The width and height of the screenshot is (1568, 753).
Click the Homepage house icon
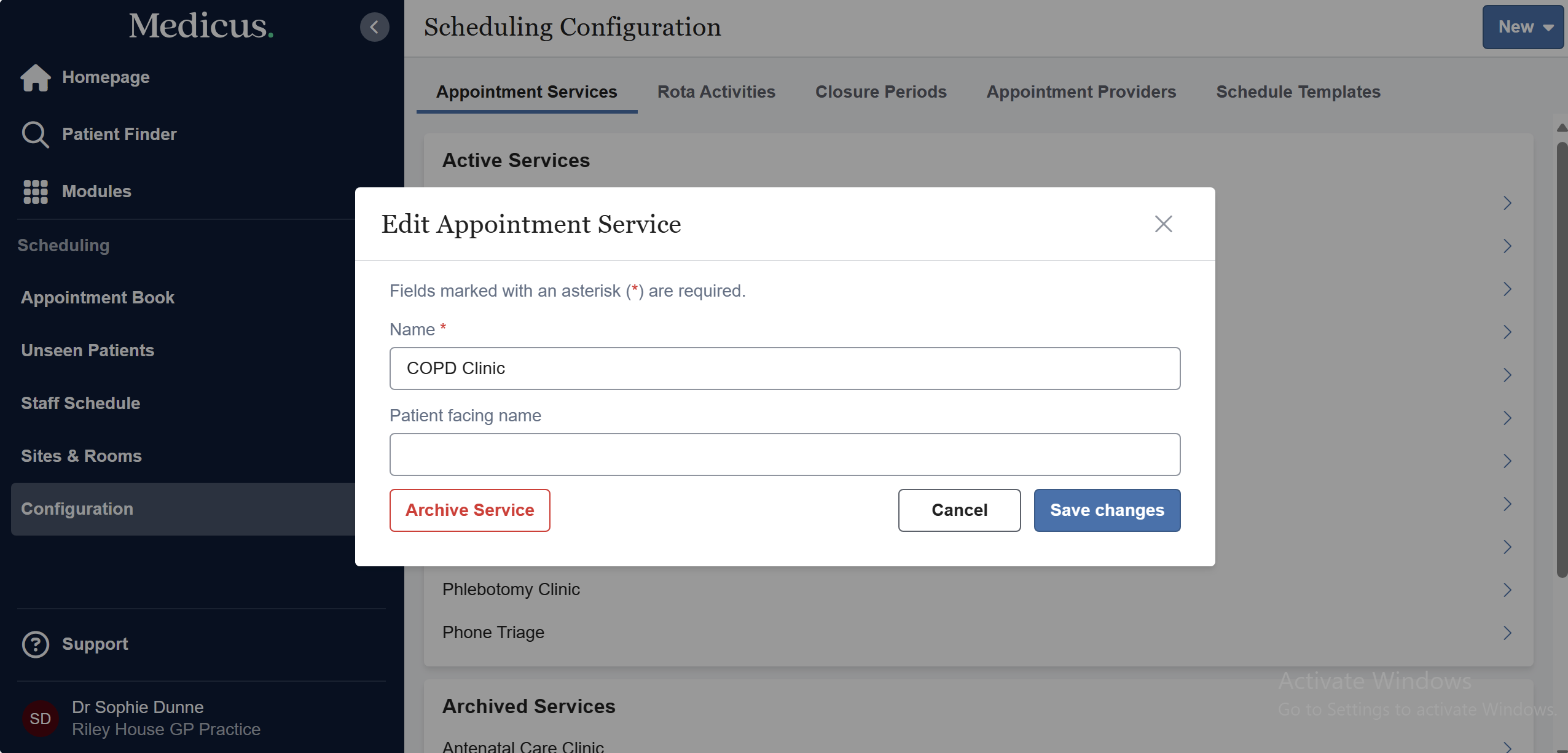(35, 77)
